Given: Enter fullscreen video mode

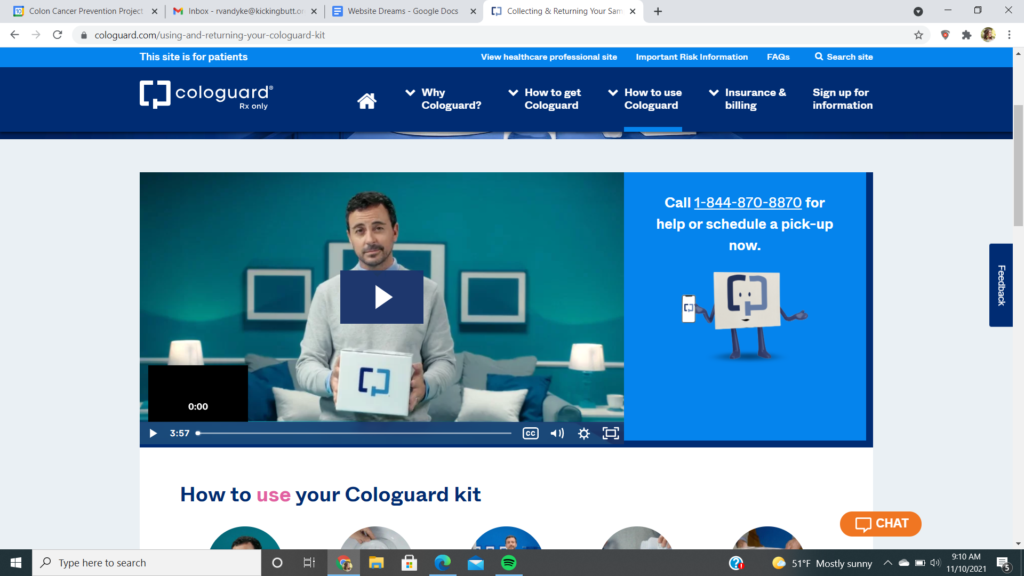Looking at the screenshot, I should (610, 433).
